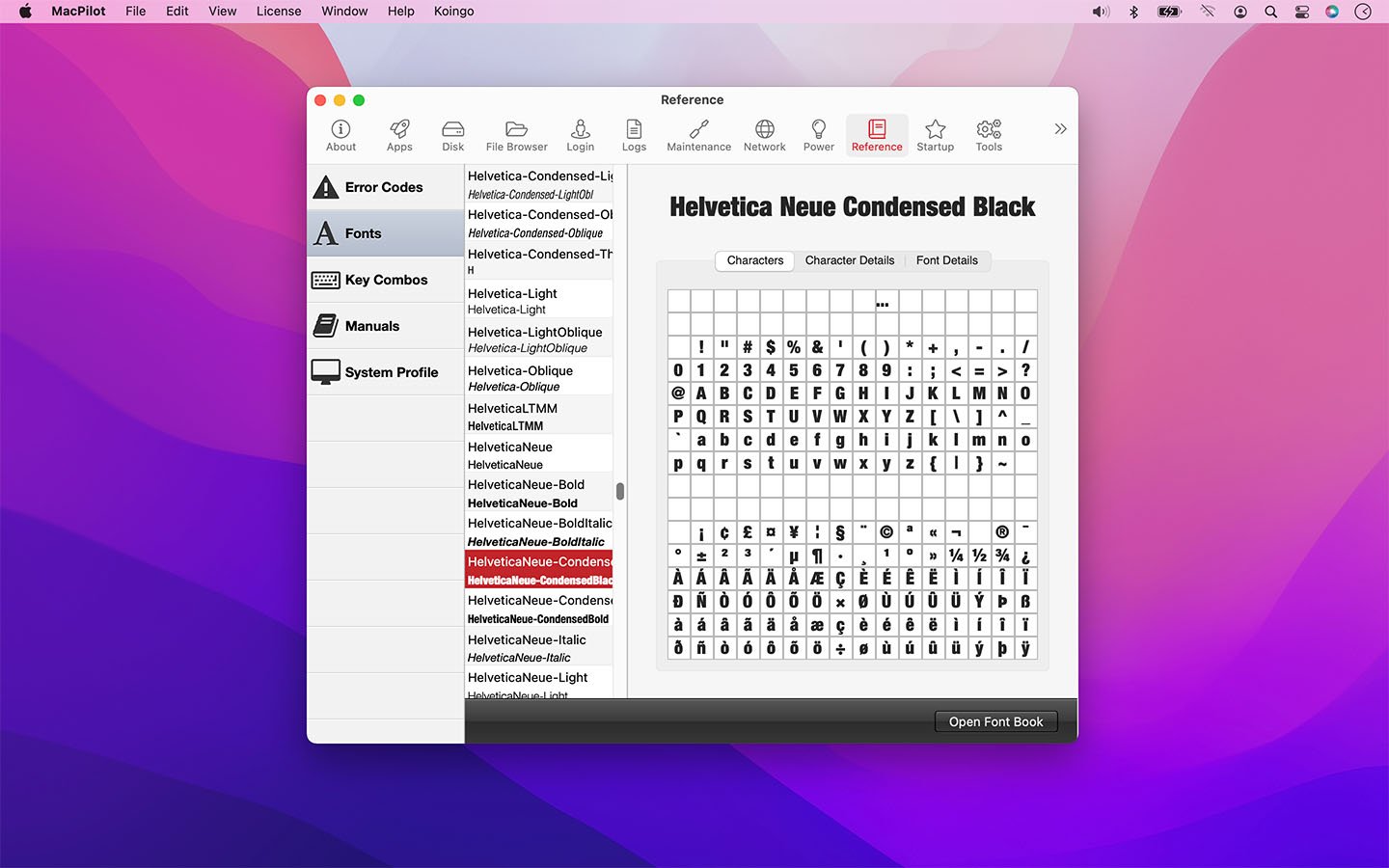Select the Disk toolbar icon
Image resolution: width=1389 pixels, height=868 pixels.
click(452, 135)
